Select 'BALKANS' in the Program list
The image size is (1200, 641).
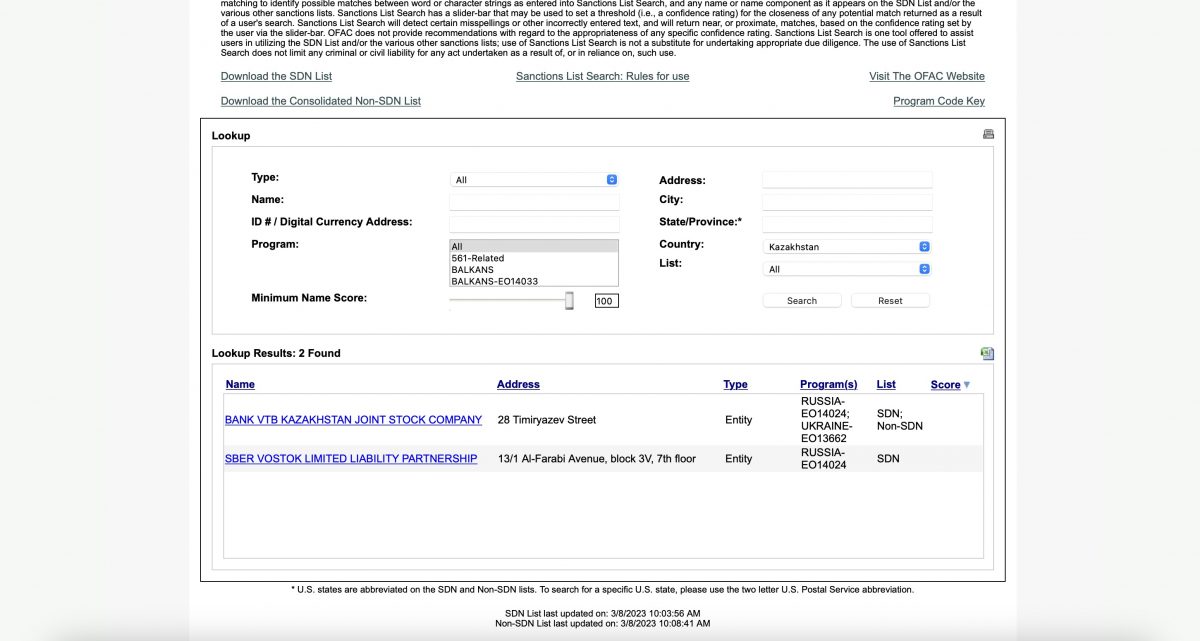pyautogui.click(x=534, y=270)
